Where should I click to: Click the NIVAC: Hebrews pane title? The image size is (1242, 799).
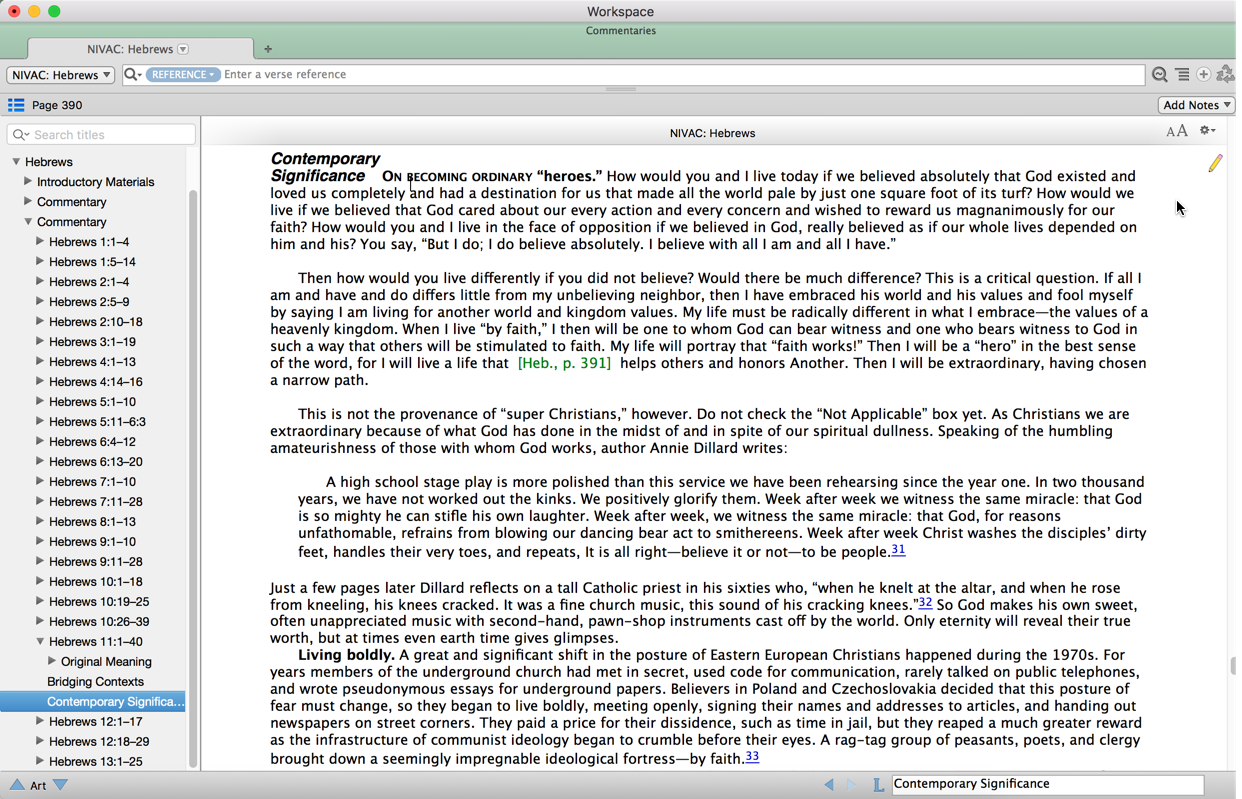712,133
